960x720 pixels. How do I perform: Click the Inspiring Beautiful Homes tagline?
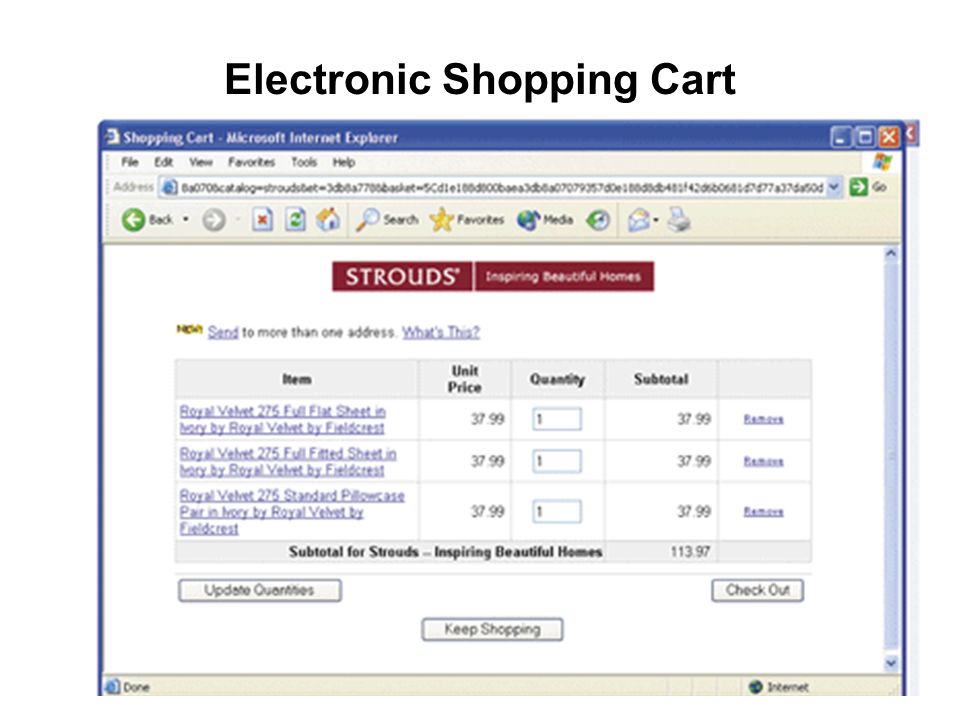pos(563,277)
